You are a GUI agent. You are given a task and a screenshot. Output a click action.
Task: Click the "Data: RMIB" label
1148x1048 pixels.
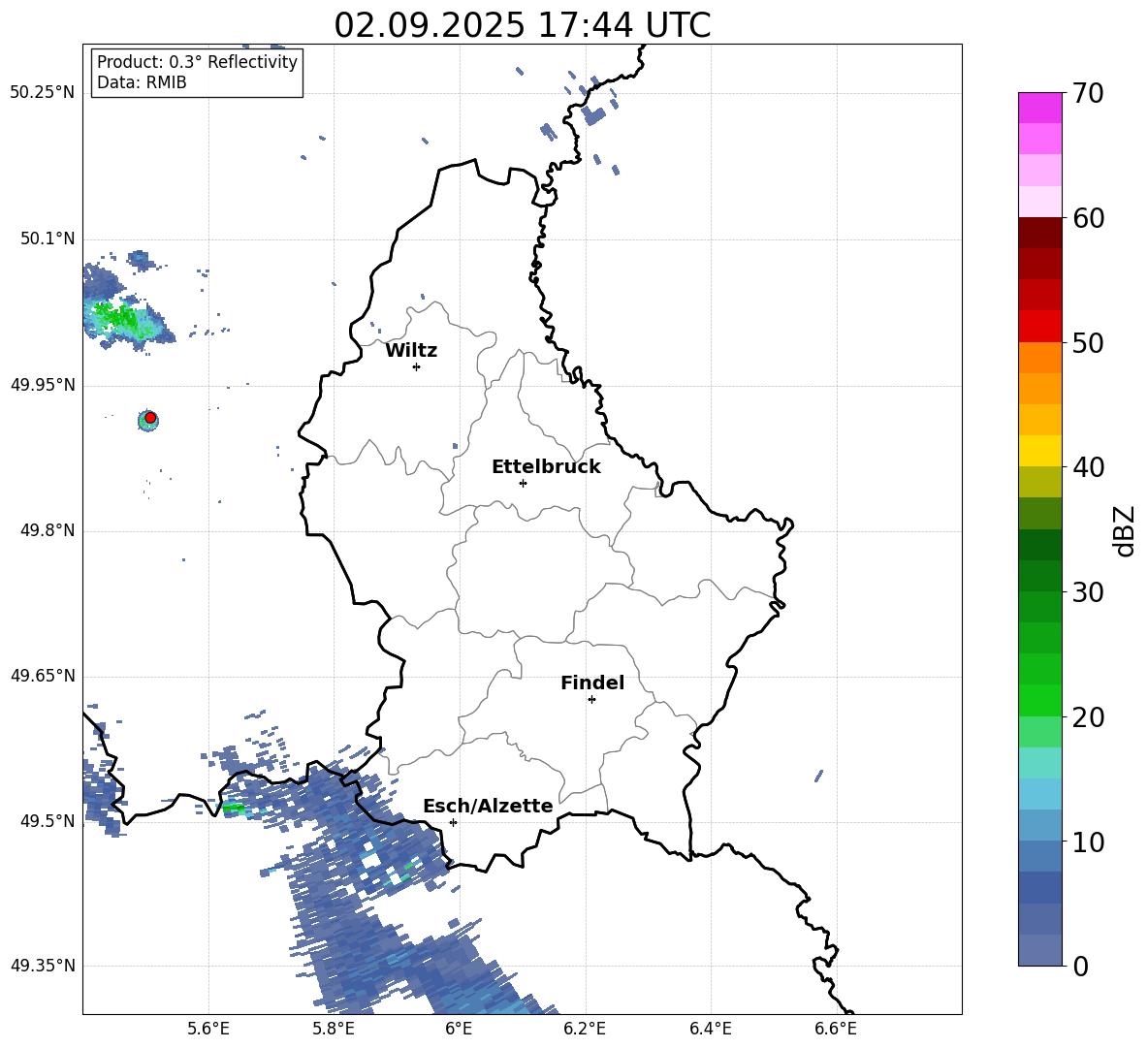tap(142, 82)
